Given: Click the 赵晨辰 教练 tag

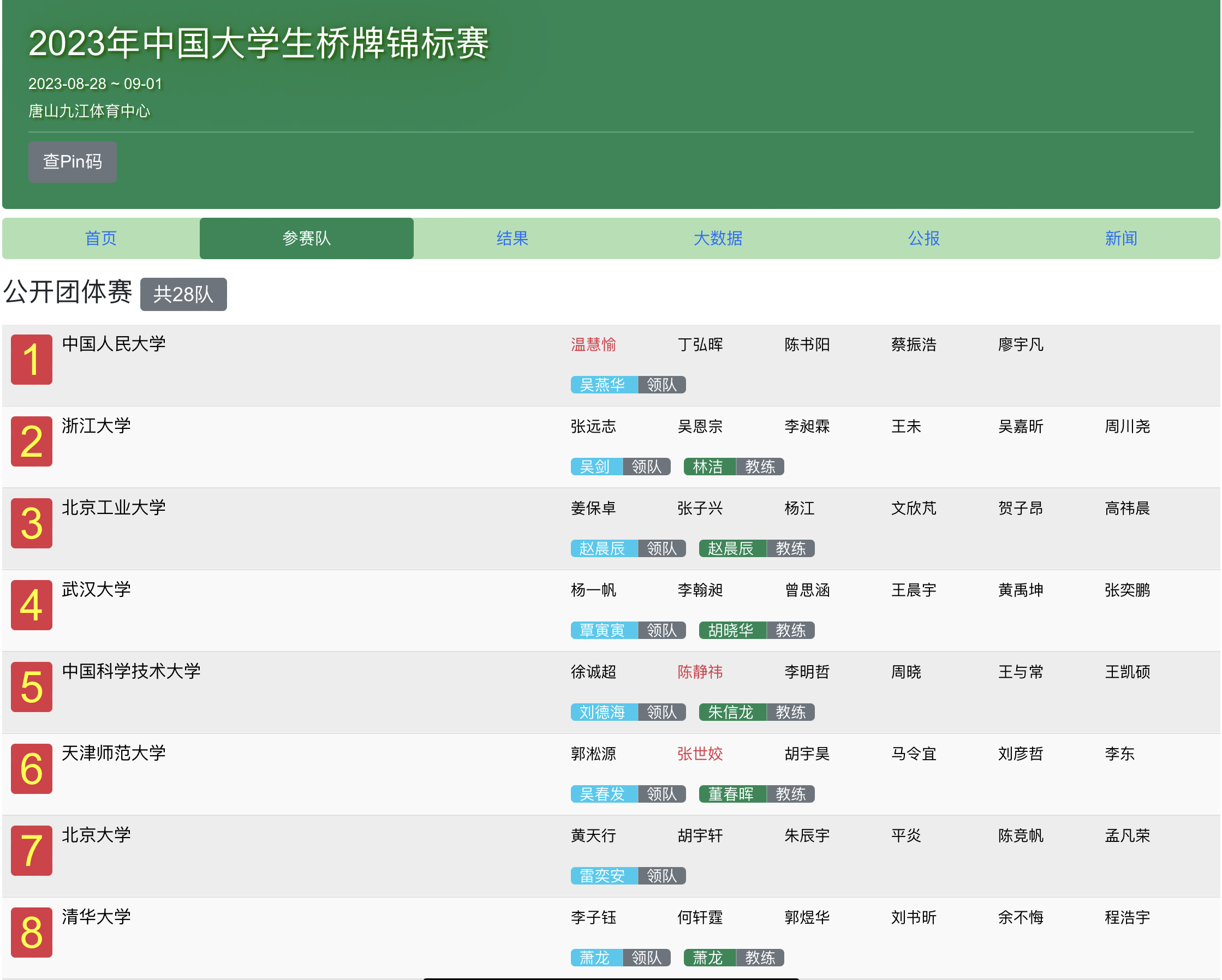Looking at the screenshot, I should click(x=757, y=549).
